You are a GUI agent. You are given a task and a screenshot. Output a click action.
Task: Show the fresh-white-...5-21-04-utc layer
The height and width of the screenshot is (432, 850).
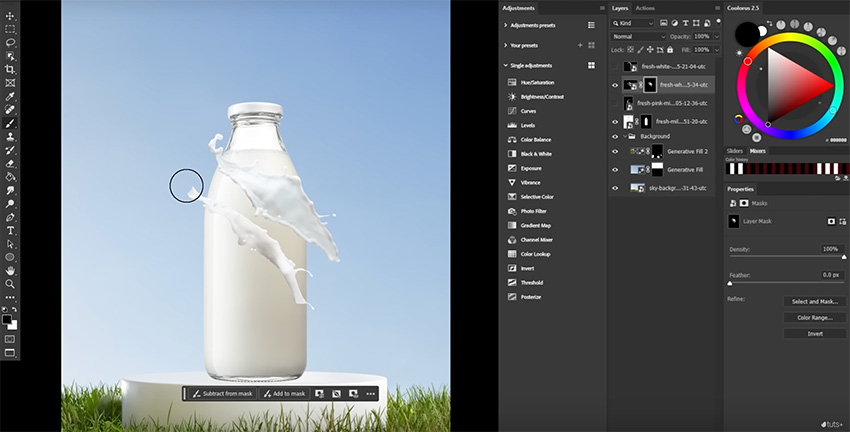click(x=615, y=67)
